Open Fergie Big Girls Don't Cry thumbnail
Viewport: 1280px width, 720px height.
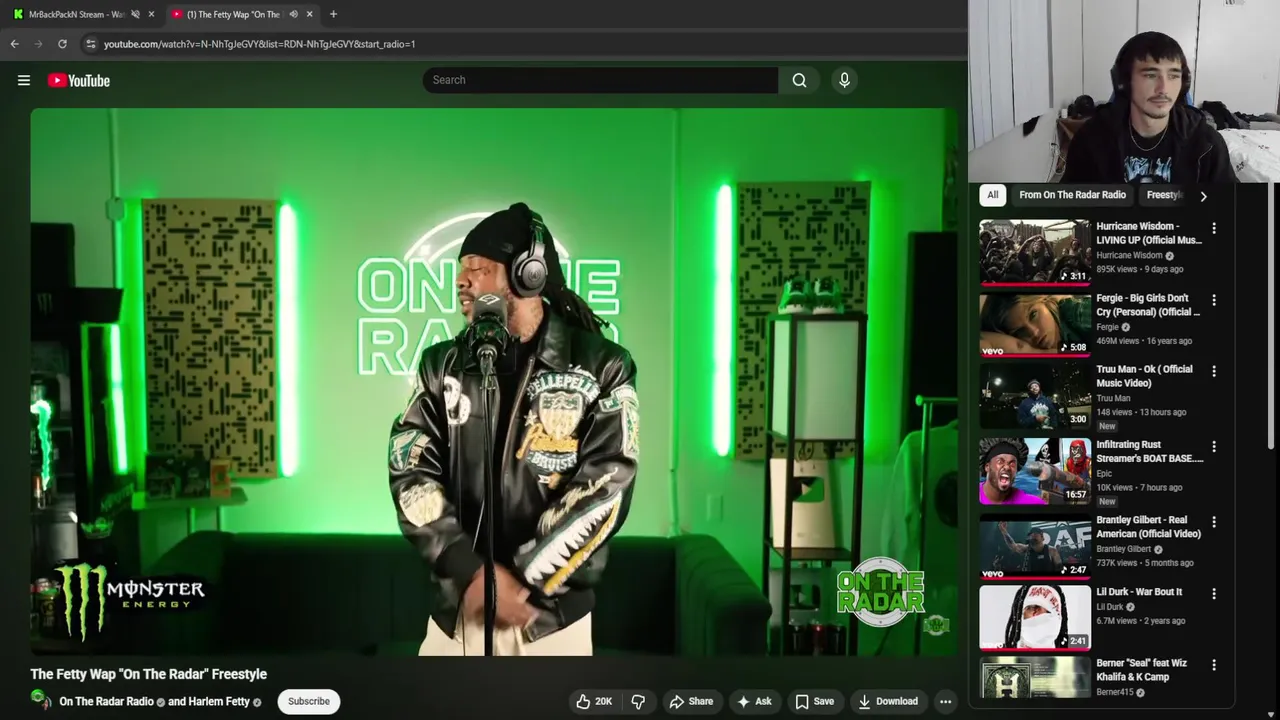click(1035, 324)
